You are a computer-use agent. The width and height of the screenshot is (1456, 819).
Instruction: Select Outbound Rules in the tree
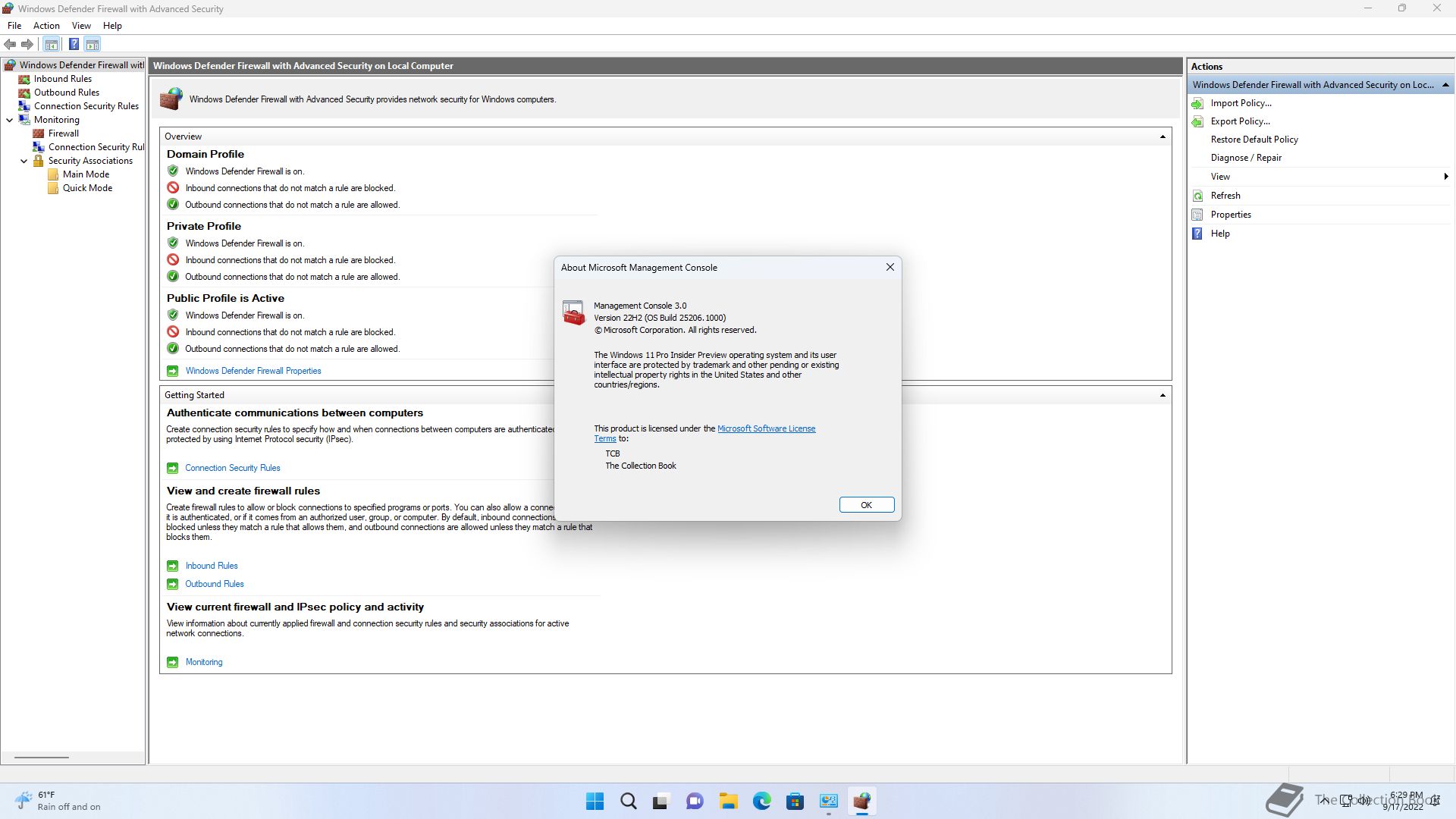66,93
